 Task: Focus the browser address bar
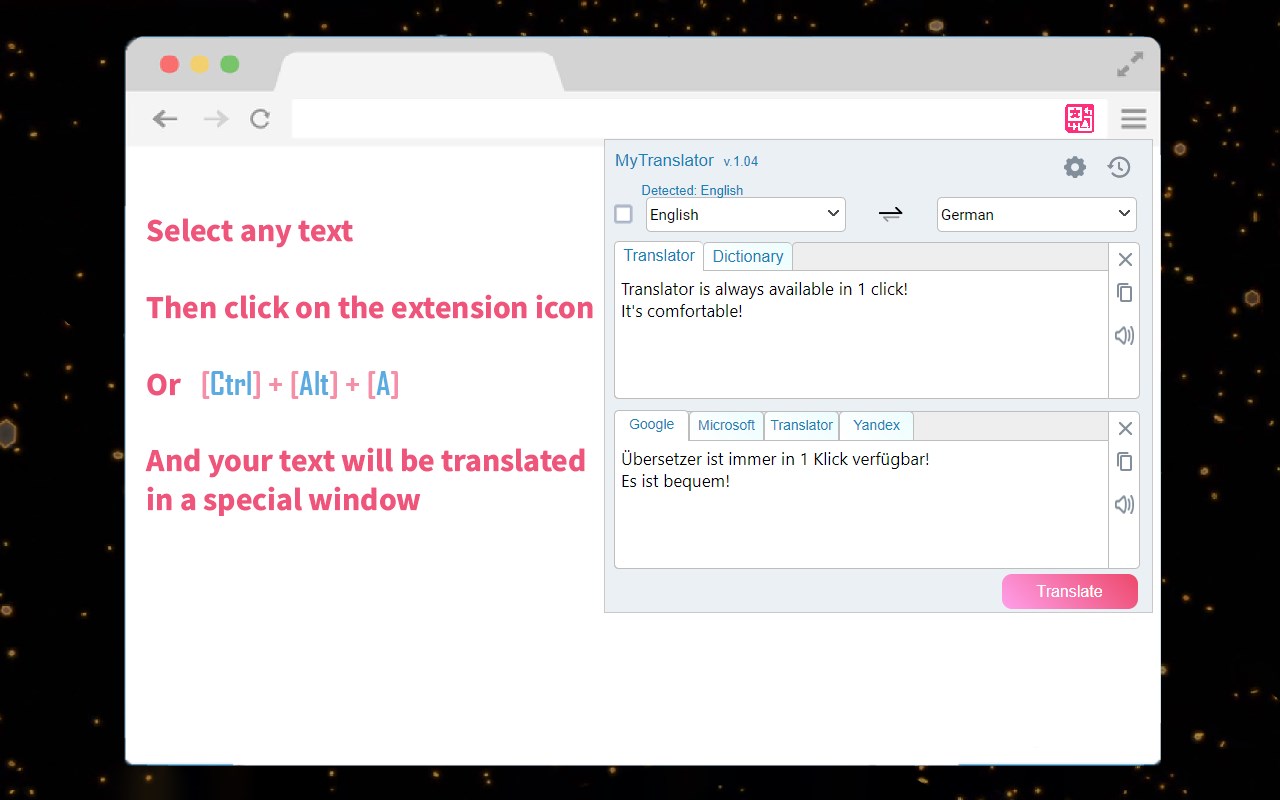point(676,119)
